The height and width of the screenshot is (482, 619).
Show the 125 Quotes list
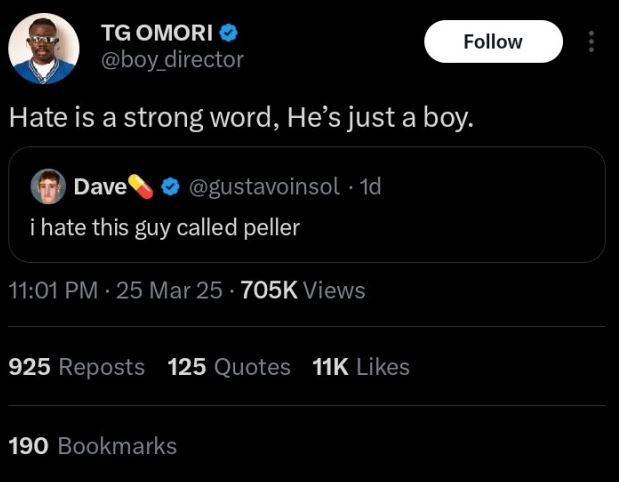coord(229,367)
